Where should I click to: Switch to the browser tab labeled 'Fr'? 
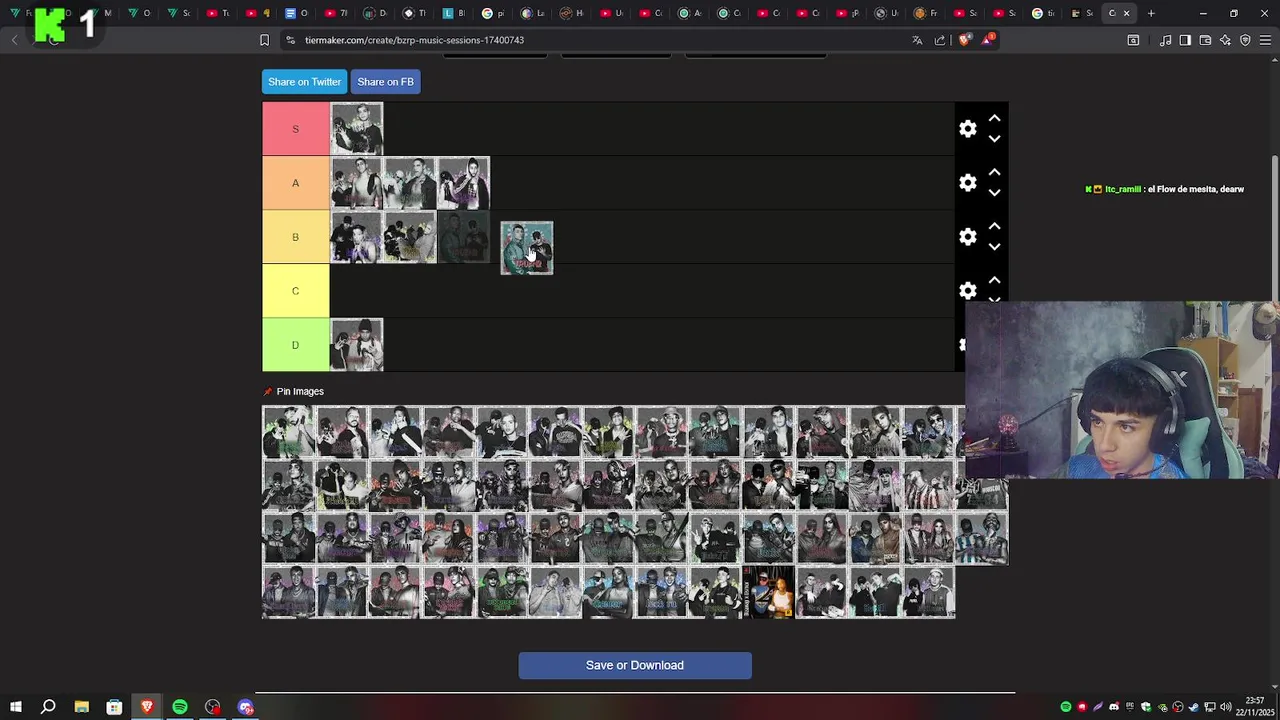(927, 13)
